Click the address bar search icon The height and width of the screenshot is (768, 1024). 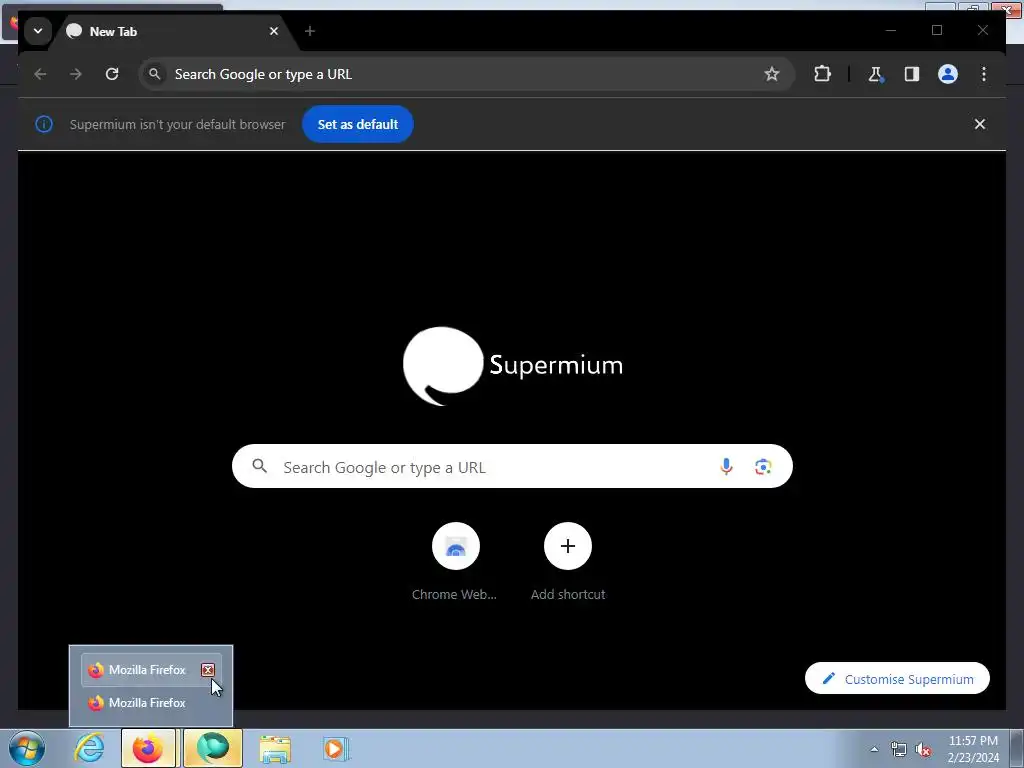pos(154,74)
